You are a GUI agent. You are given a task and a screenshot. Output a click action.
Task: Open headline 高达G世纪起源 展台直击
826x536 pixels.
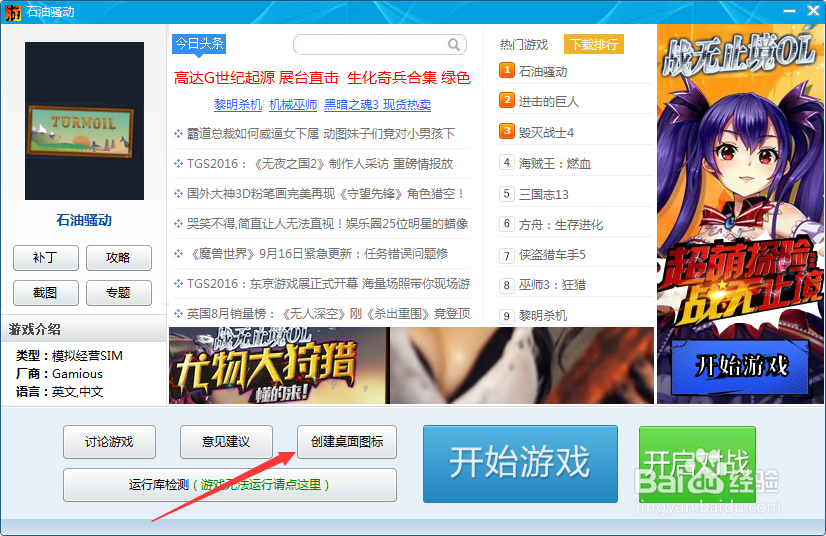coord(256,78)
